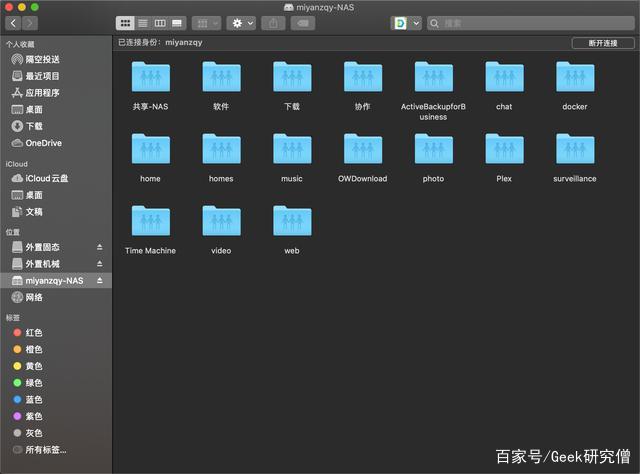Open 下载 Downloads in sidebar
This screenshot has width=640, height=474.
pyautogui.click(x=56, y=127)
